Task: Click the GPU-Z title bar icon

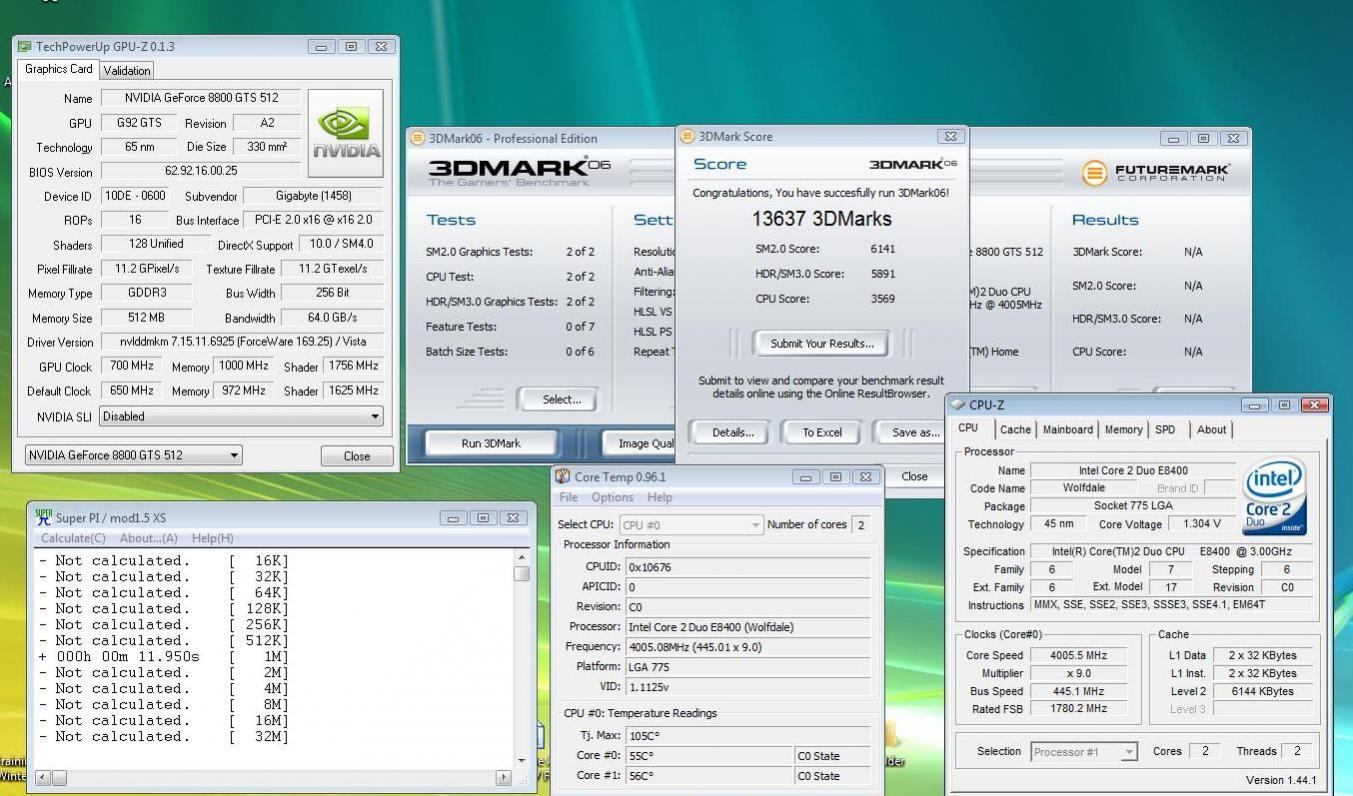Action: point(24,46)
